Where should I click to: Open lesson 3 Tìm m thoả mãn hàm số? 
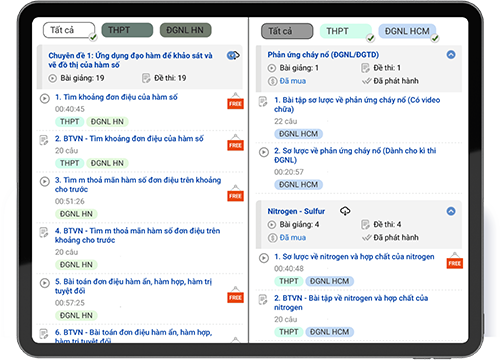coord(138,185)
